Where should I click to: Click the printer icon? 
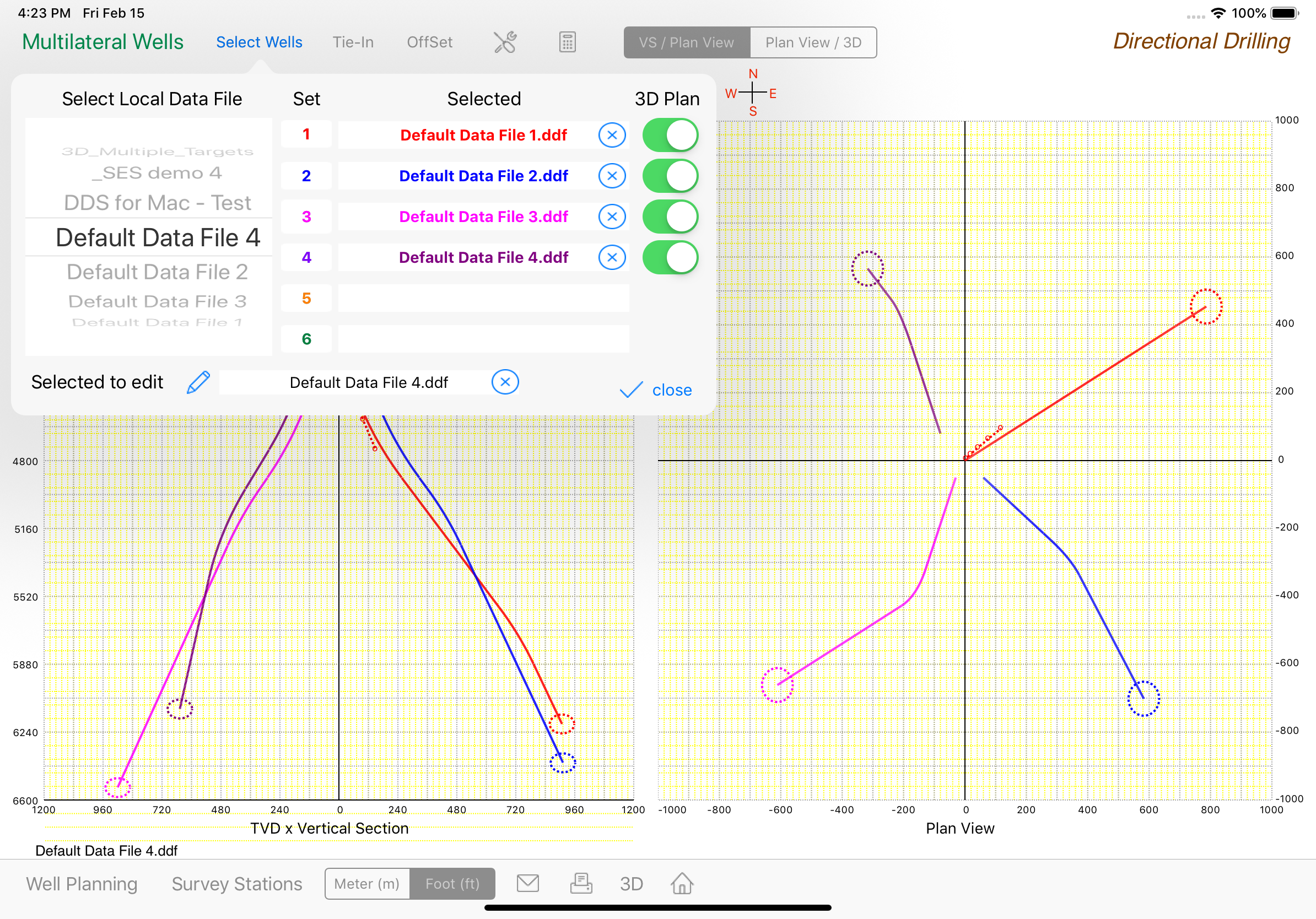tap(581, 883)
